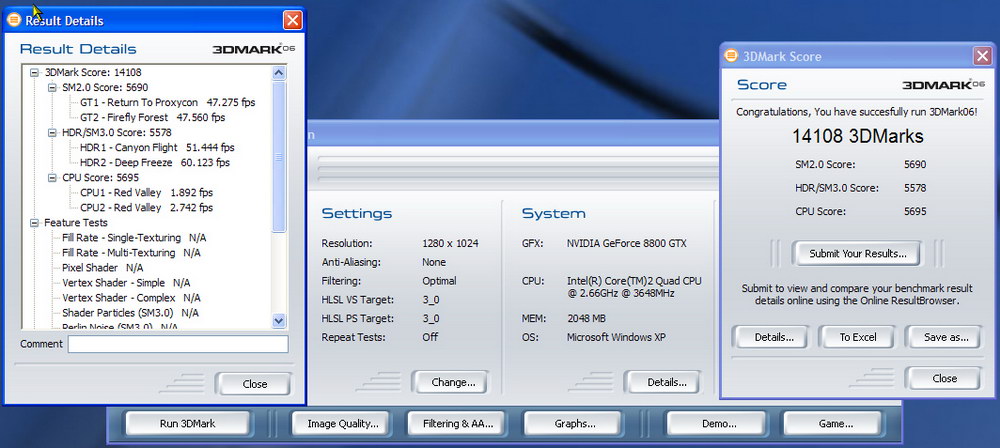1000x448 pixels.
Task: Close the 3DMark Score window via X
Action: 982,56
